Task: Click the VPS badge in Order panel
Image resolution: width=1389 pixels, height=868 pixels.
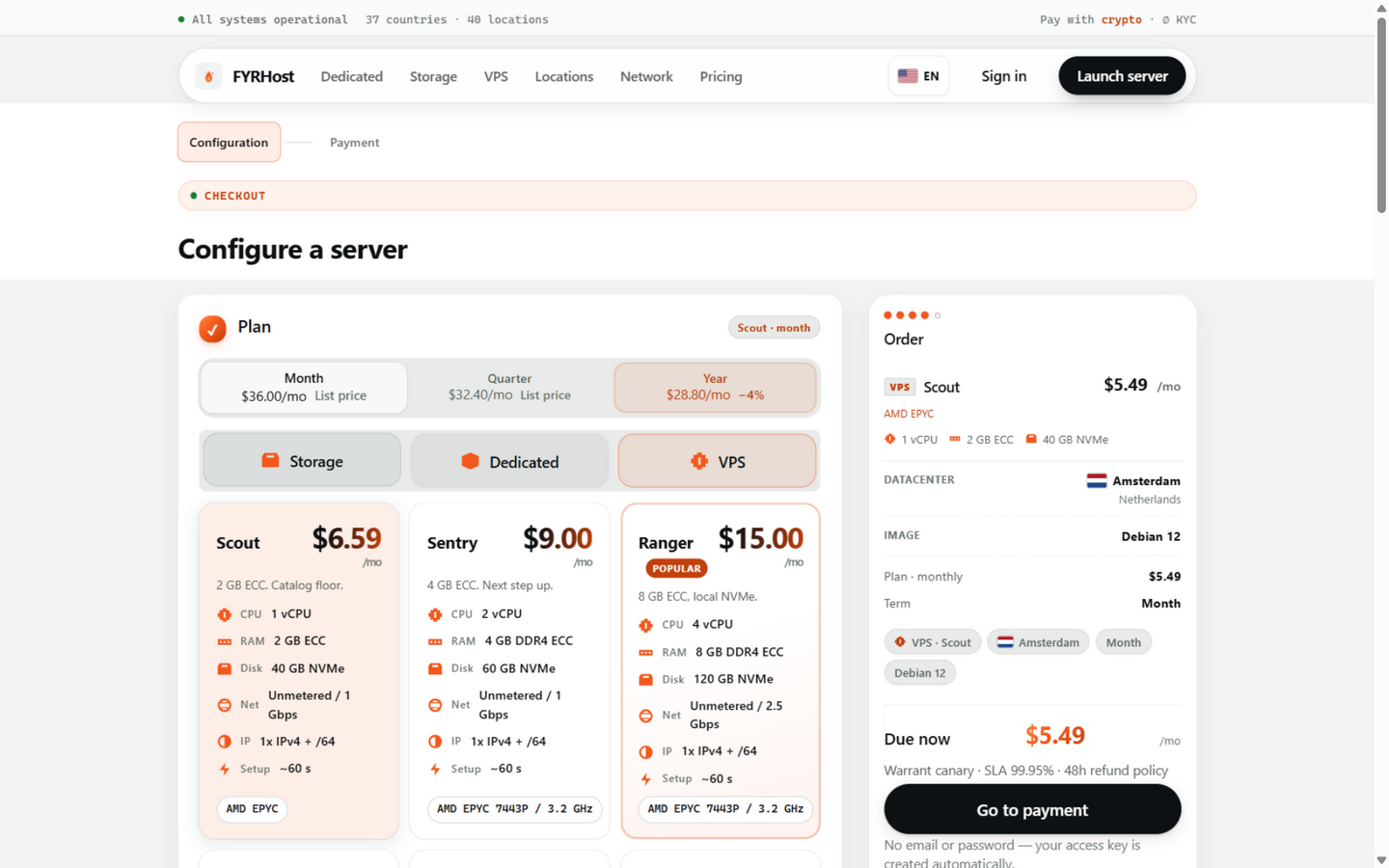Action: click(900, 387)
